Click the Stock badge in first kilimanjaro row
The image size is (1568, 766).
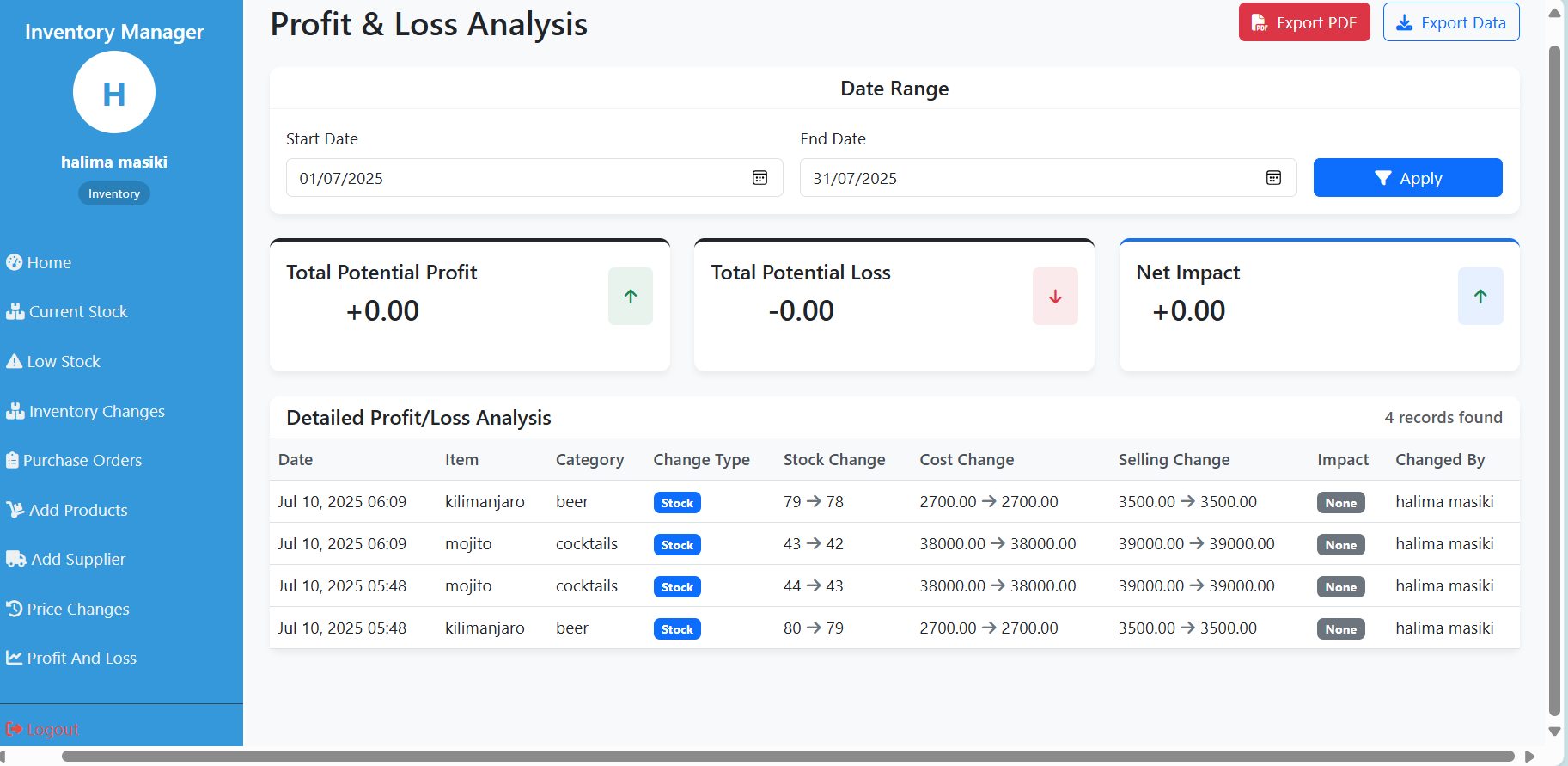pyautogui.click(x=677, y=503)
